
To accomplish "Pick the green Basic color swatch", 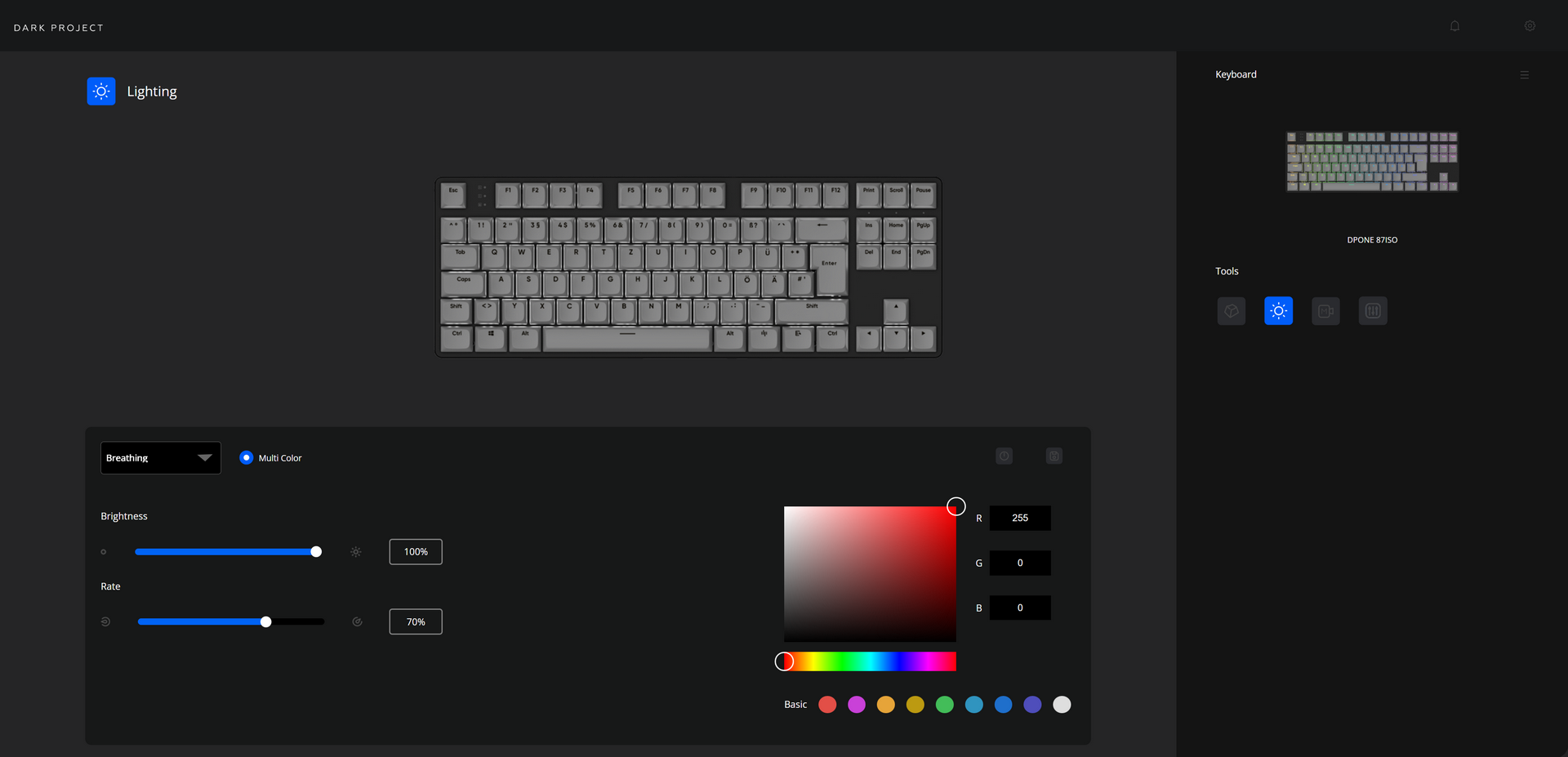I will (945, 705).
